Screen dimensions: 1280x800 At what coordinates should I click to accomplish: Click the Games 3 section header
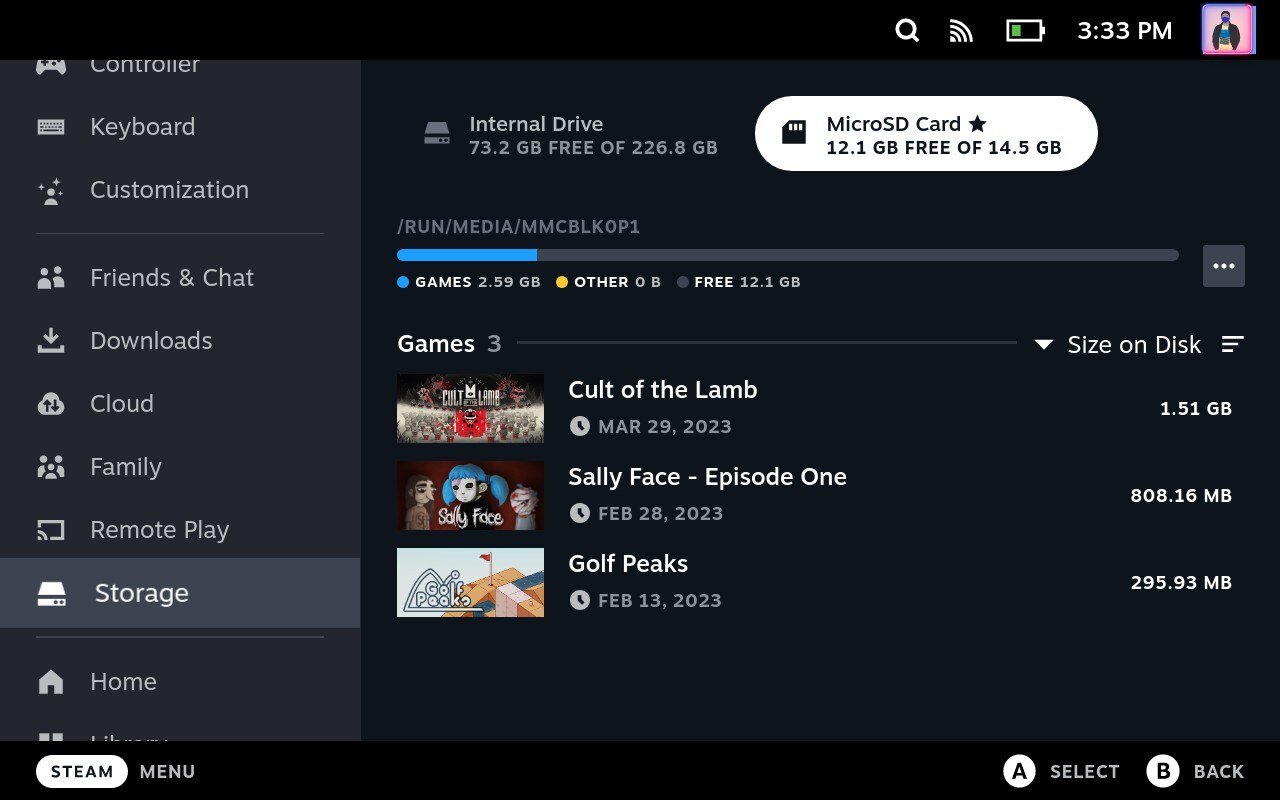point(449,344)
